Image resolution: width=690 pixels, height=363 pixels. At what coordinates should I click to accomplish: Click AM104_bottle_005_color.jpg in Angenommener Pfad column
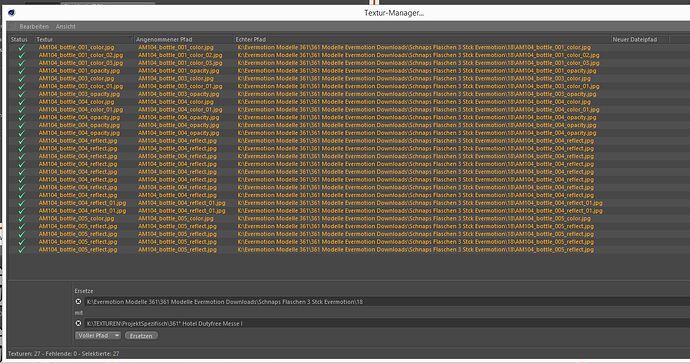coord(176,219)
